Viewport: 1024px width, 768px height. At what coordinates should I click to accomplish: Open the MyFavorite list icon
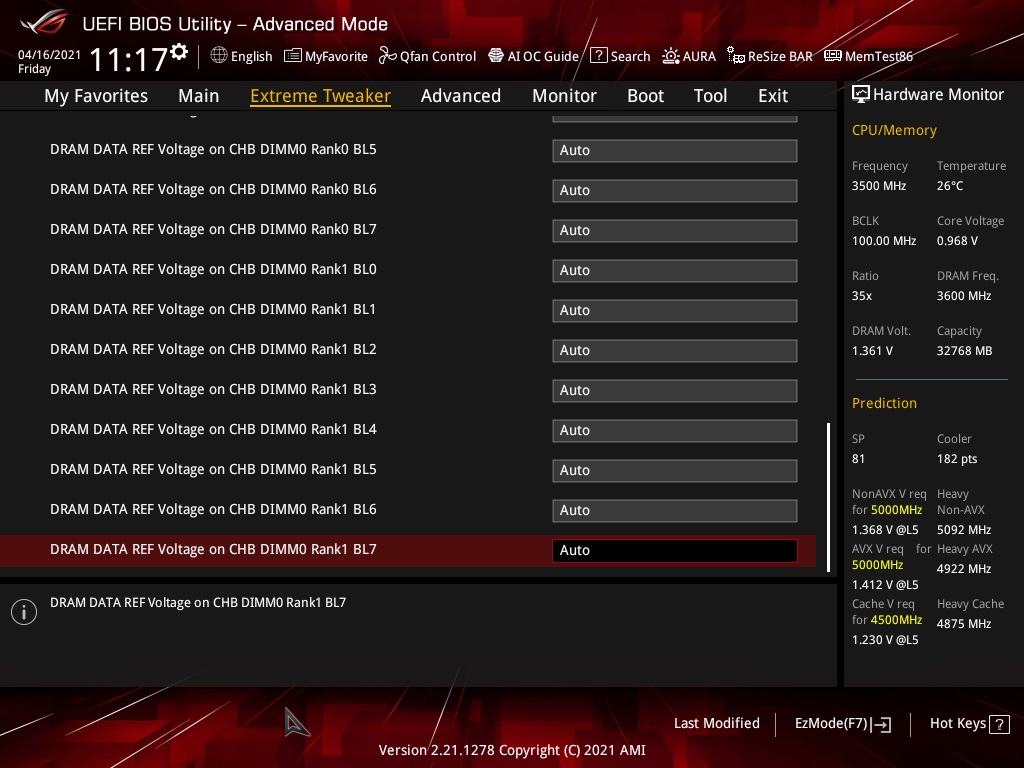[293, 56]
